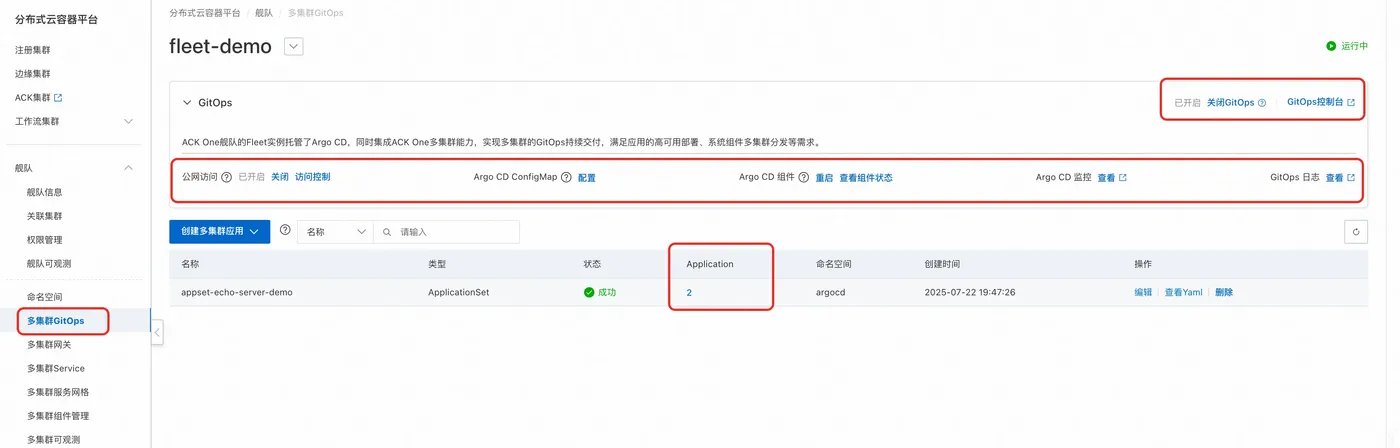Open 多集群Service in sidebar
1400x448 pixels.
coord(56,368)
